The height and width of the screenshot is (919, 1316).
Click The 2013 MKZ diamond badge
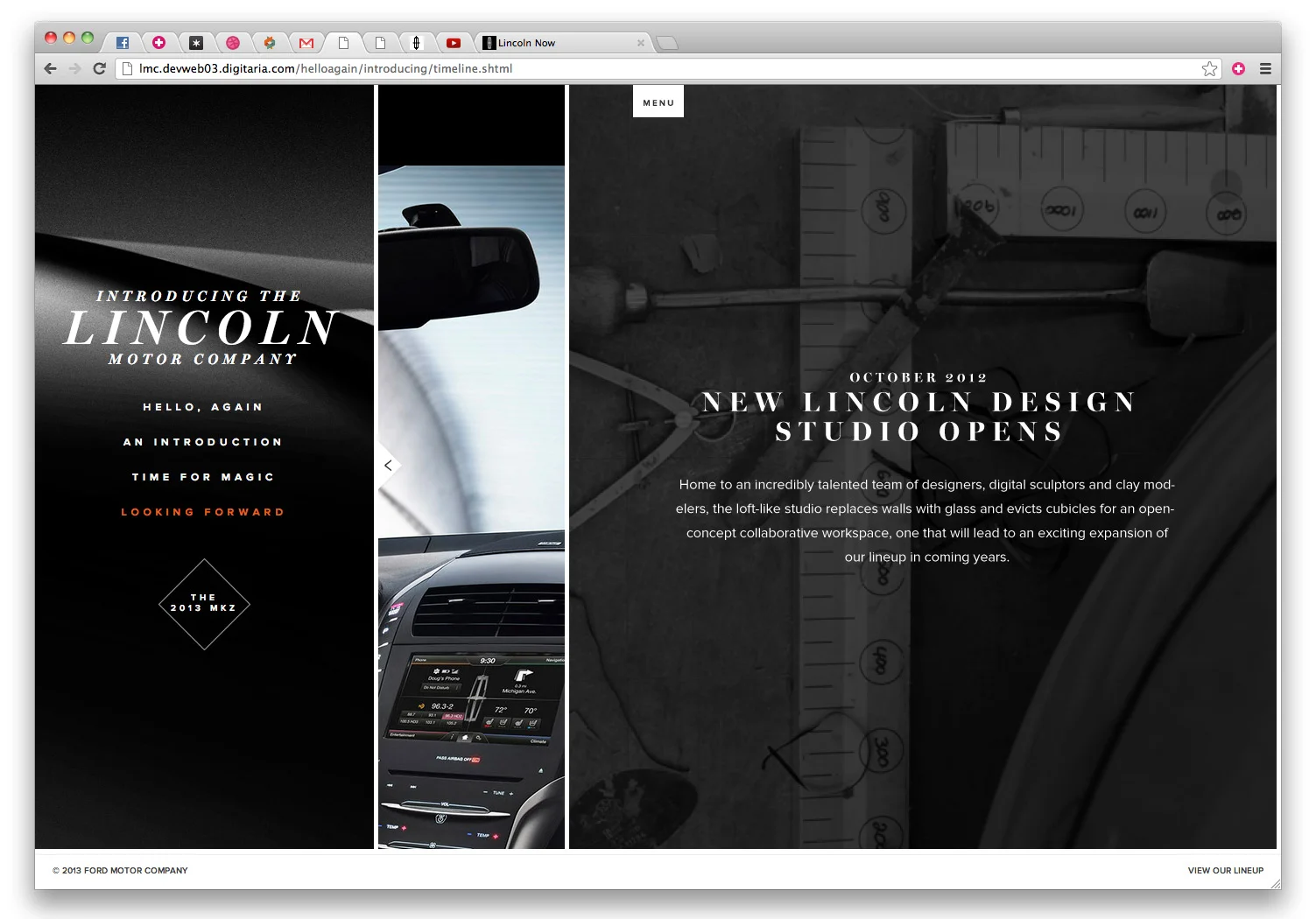[x=204, y=604]
